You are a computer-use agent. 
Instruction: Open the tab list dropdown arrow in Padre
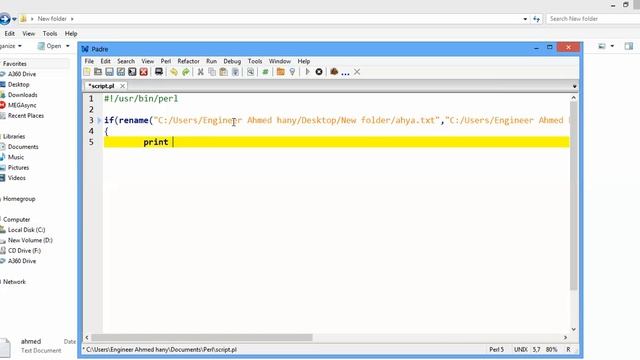(x=574, y=86)
